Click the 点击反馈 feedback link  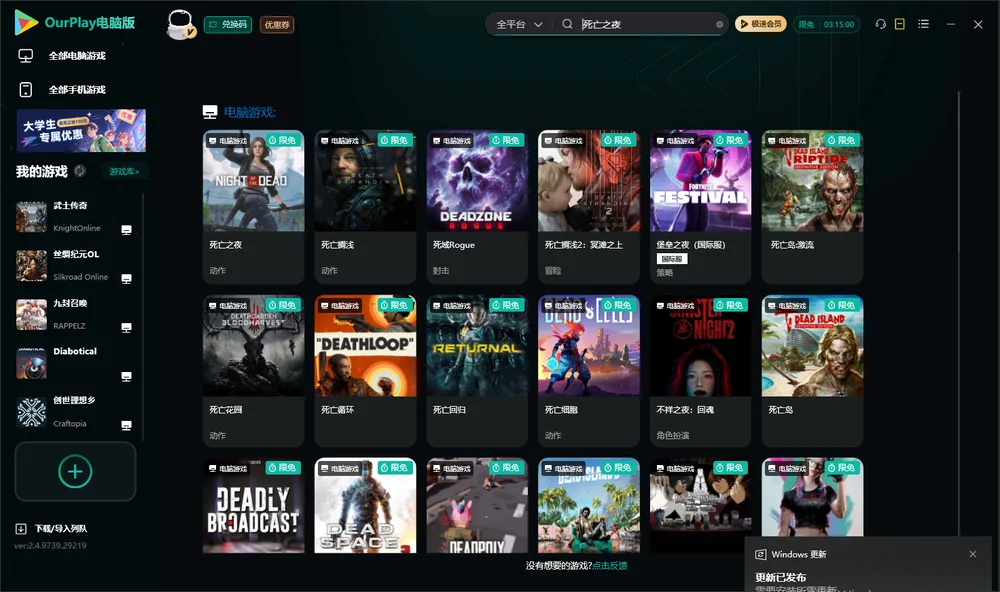point(610,565)
